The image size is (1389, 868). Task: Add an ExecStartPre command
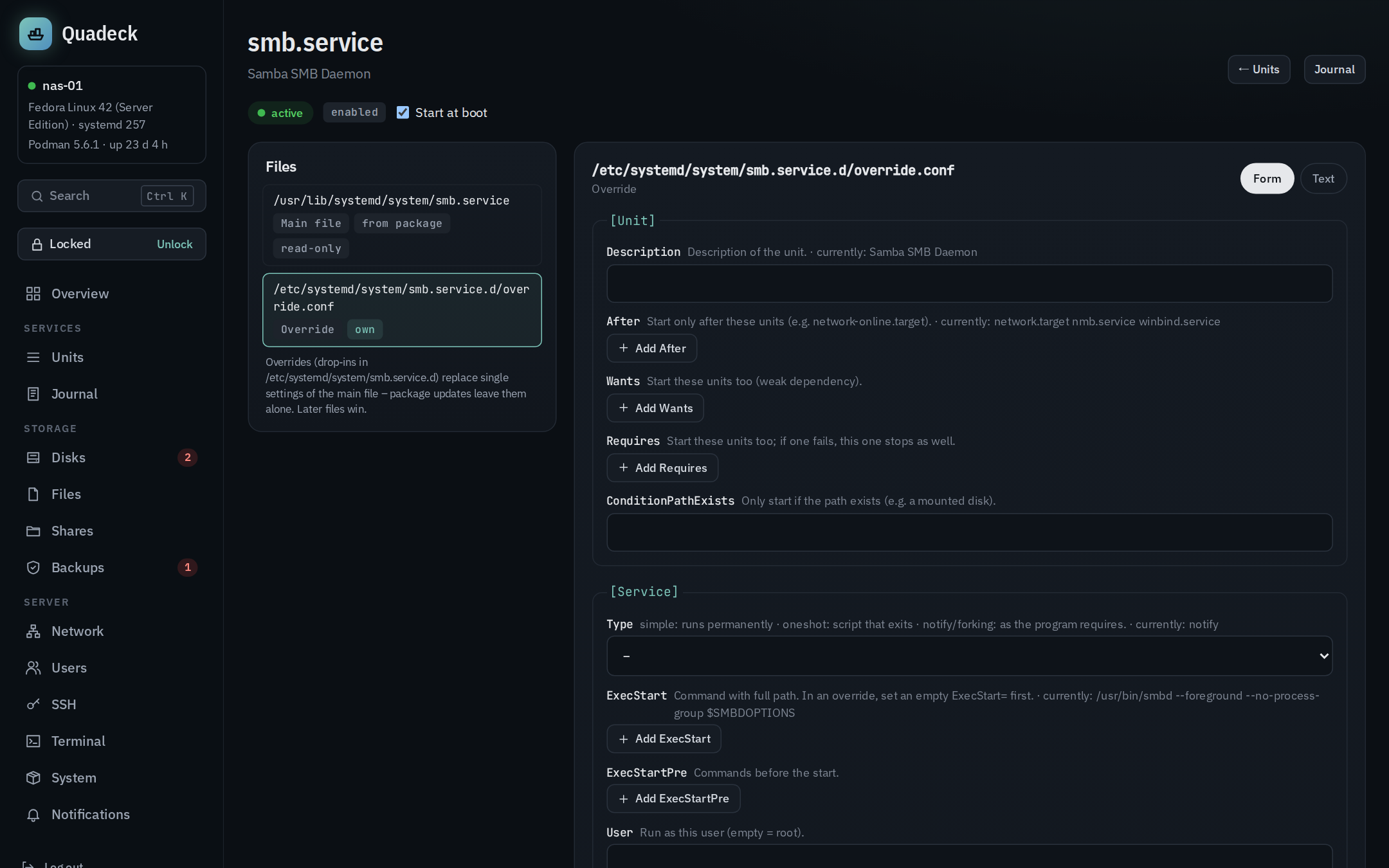(x=673, y=799)
